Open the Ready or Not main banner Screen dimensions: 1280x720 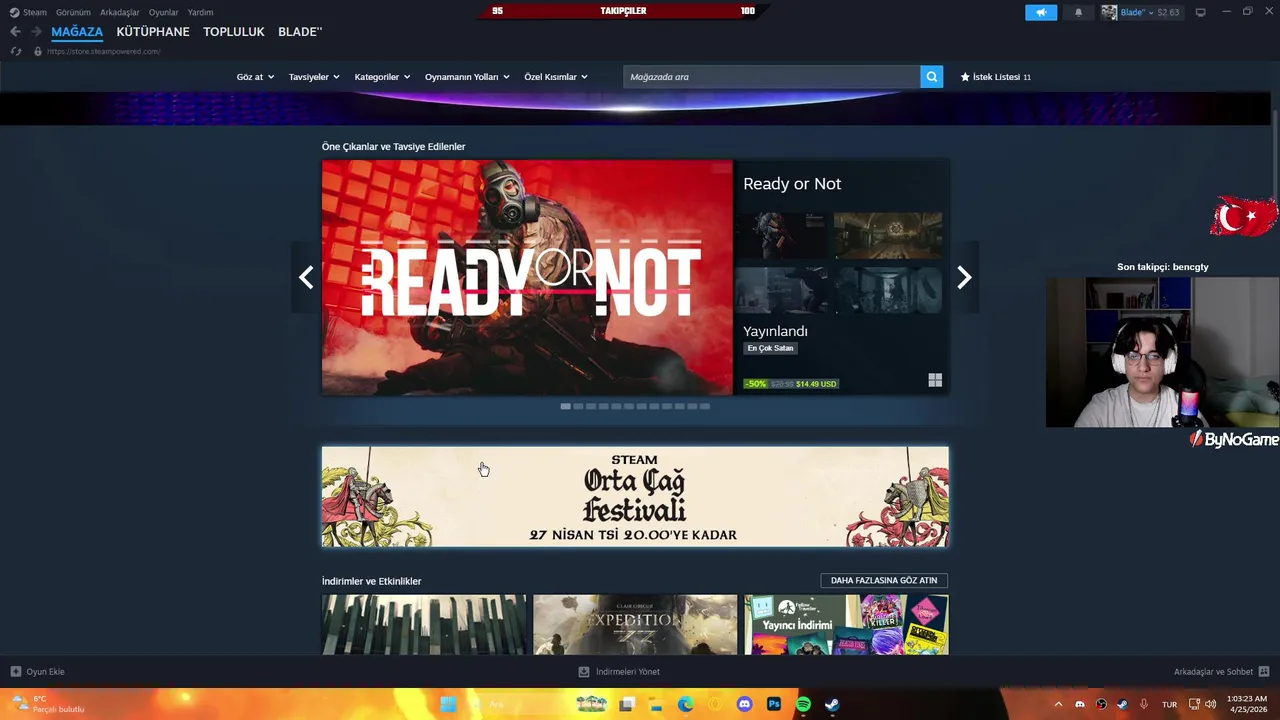527,278
